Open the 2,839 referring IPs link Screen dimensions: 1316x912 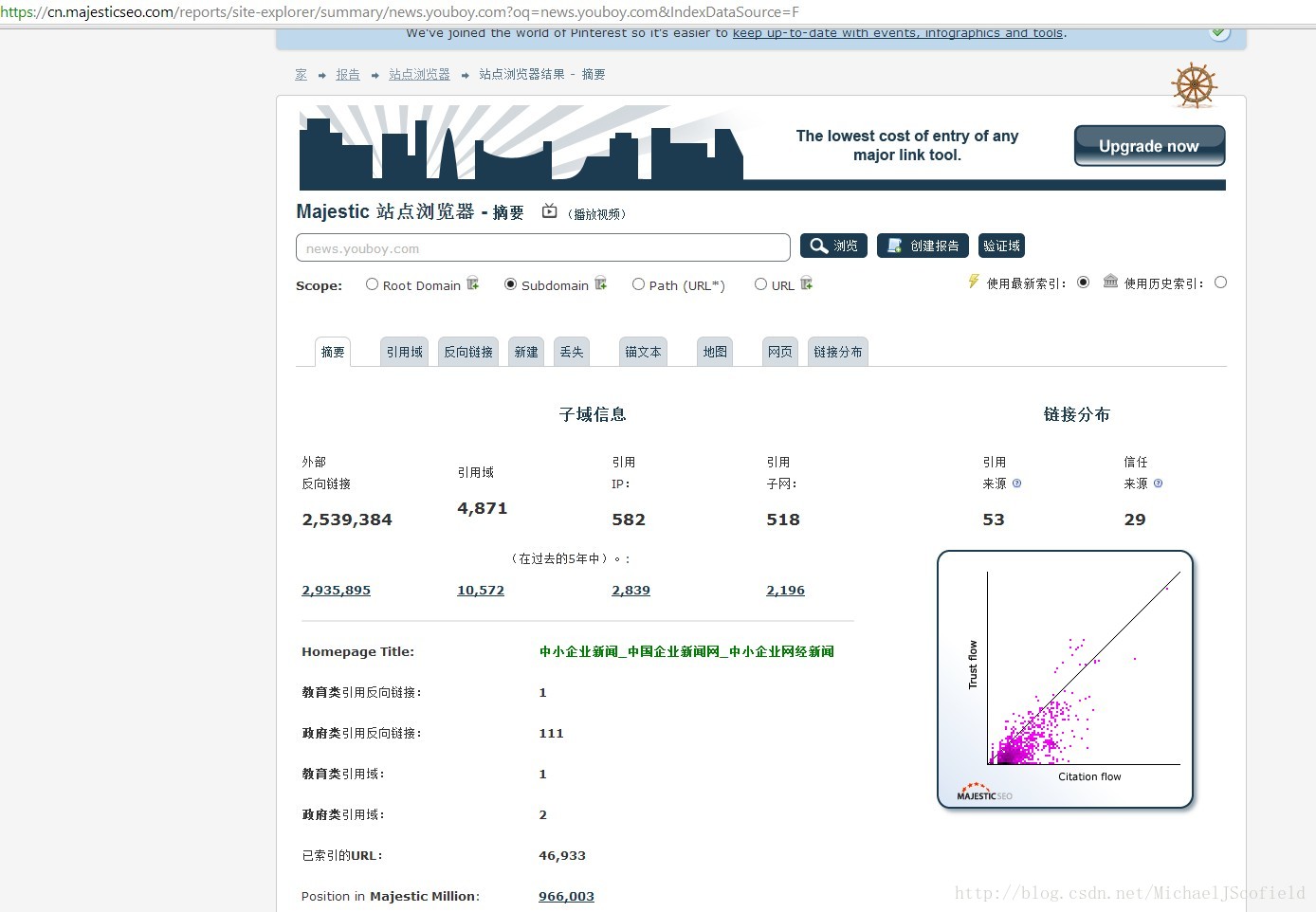point(631,590)
